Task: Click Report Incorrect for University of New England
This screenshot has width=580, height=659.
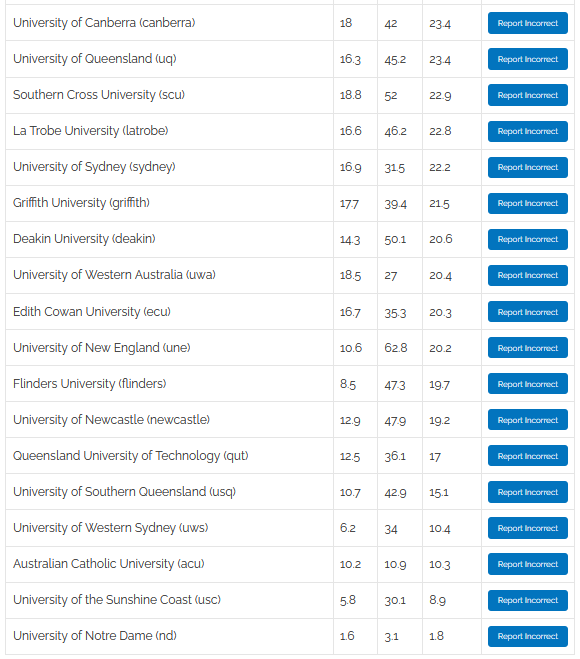Action: click(x=527, y=348)
